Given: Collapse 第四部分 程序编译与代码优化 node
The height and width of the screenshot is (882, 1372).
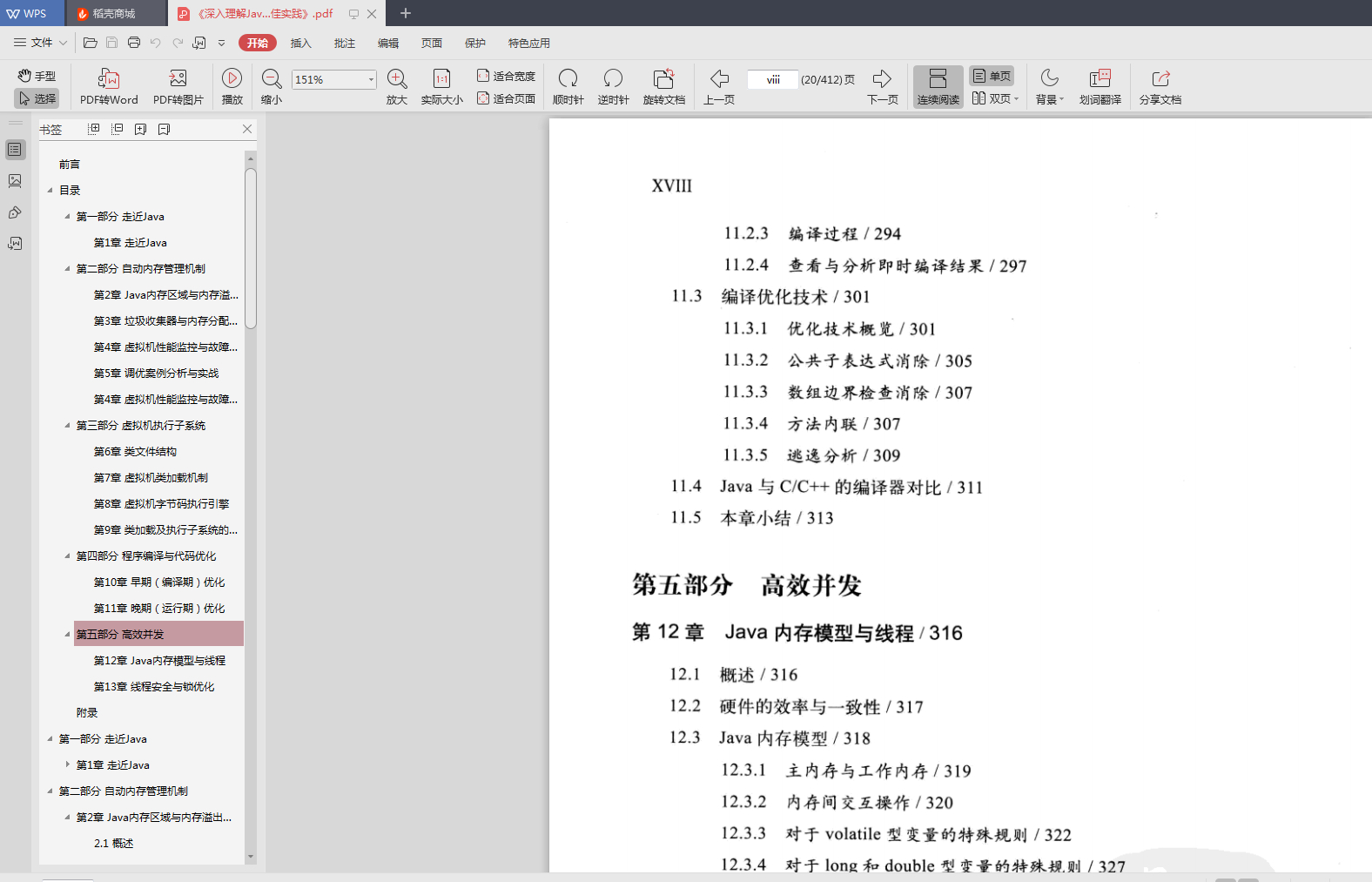Looking at the screenshot, I should (x=67, y=555).
